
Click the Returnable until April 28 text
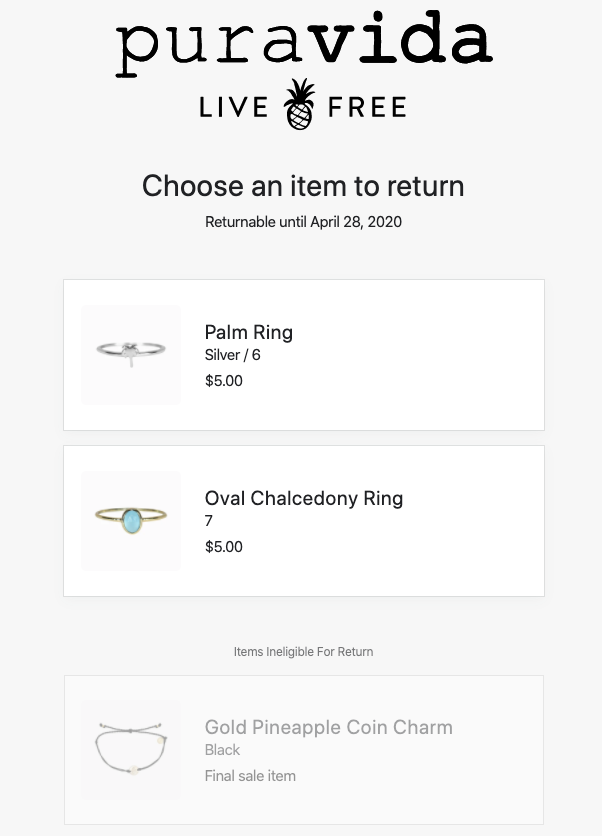303,222
